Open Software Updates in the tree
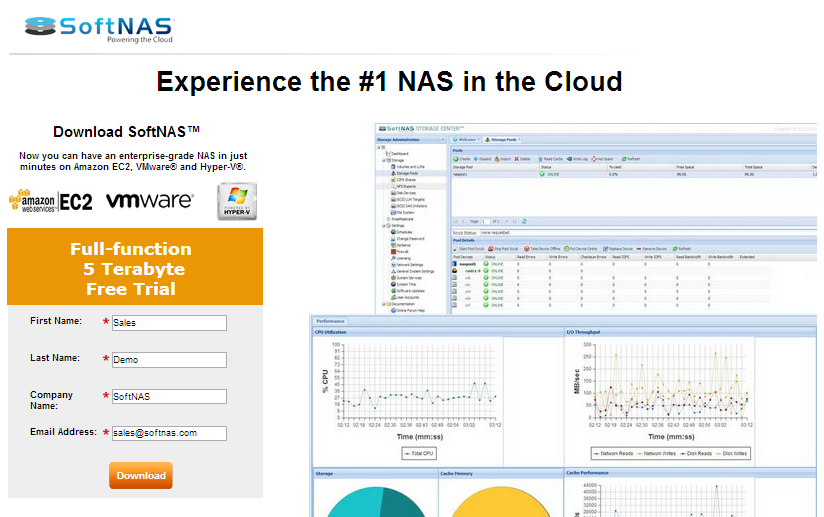This screenshot has width=824, height=517. coord(408,291)
